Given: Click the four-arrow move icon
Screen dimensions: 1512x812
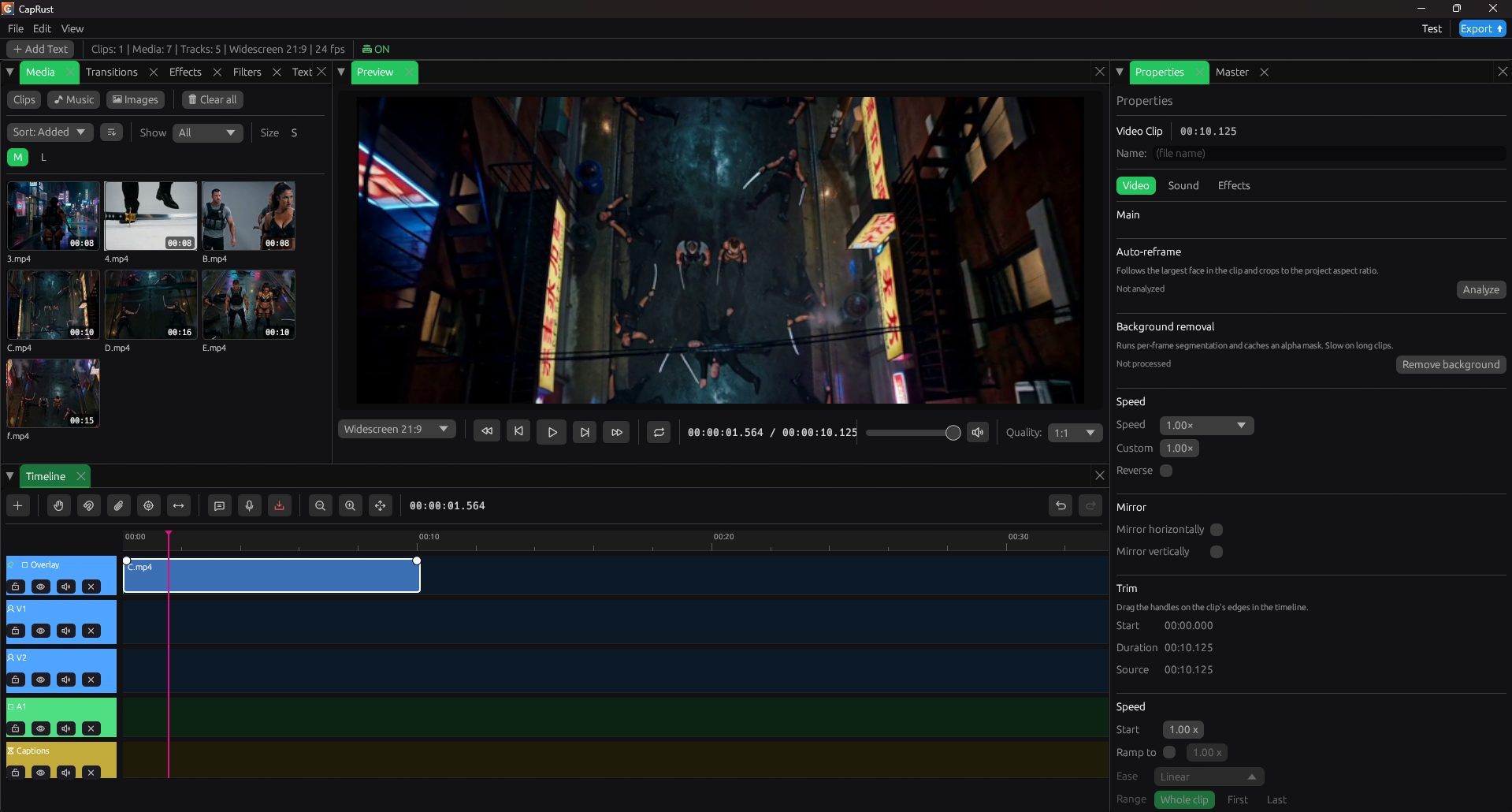Looking at the screenshot, I should click(381, 506).
